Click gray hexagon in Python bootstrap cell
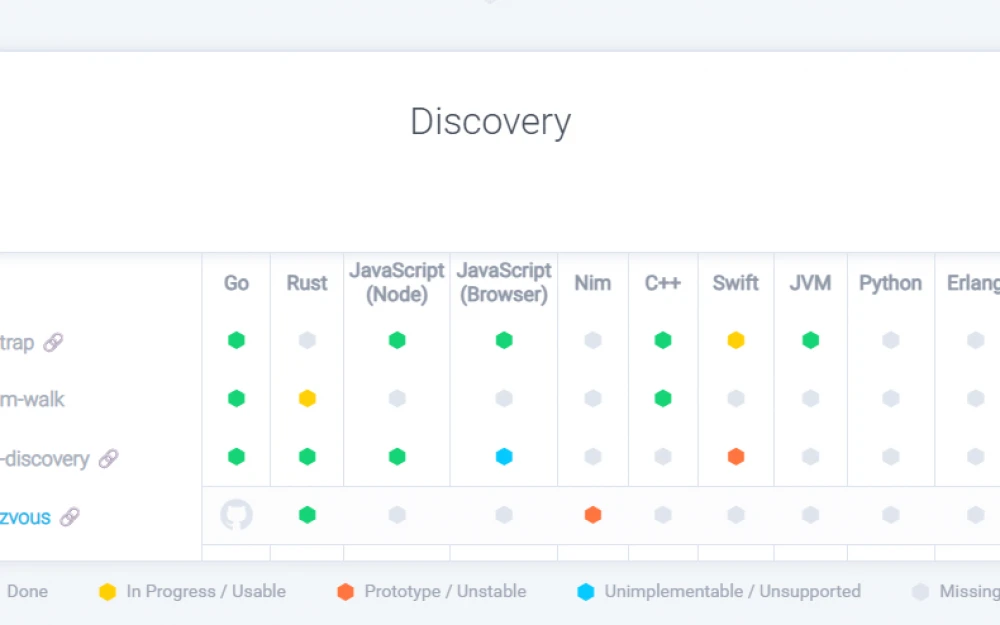This screenshot has width=1000, height=625. click(x=890, y=341)
